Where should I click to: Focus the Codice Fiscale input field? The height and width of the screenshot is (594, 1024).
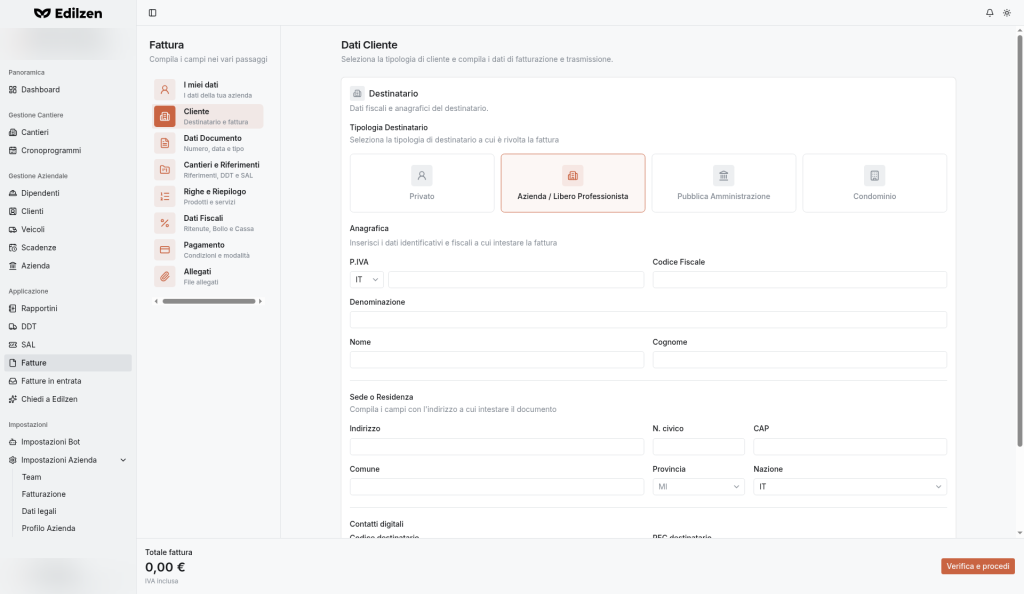tap(799, 279)
